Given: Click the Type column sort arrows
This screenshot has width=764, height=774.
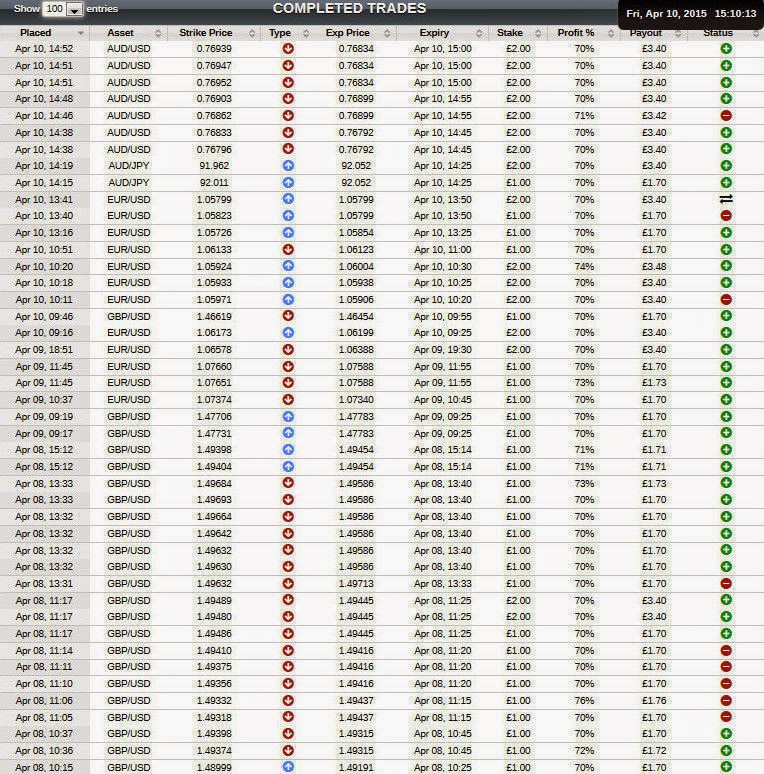Looking at the screenshot, I should [306, 33].
